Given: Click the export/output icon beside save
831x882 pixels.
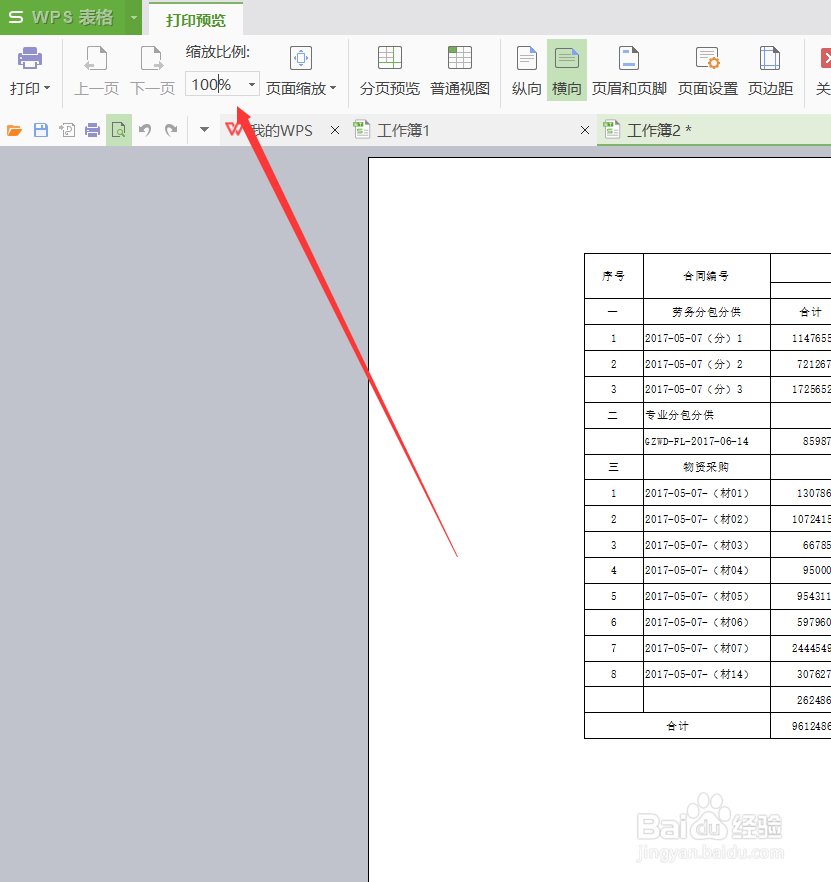Looking at the screenshot, I should (67, 130).
